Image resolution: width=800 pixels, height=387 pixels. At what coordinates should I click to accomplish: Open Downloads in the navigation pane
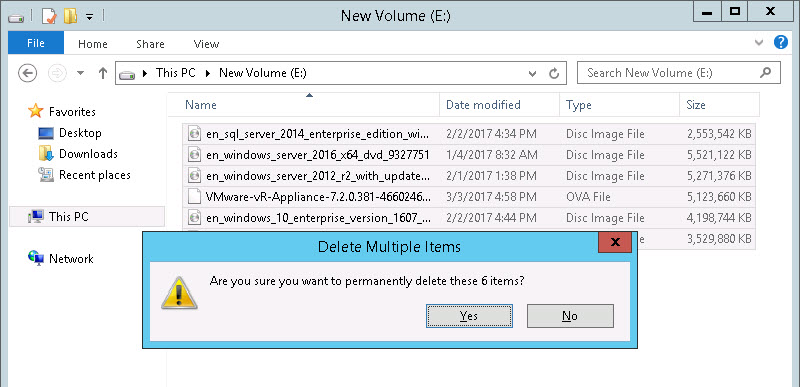point(88,154)
